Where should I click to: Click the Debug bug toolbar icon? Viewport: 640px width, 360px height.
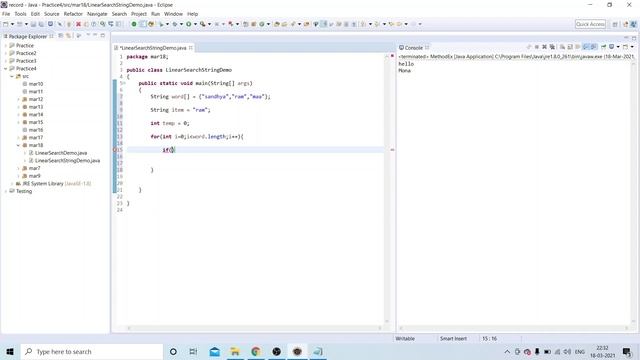[x=175, y=24]
